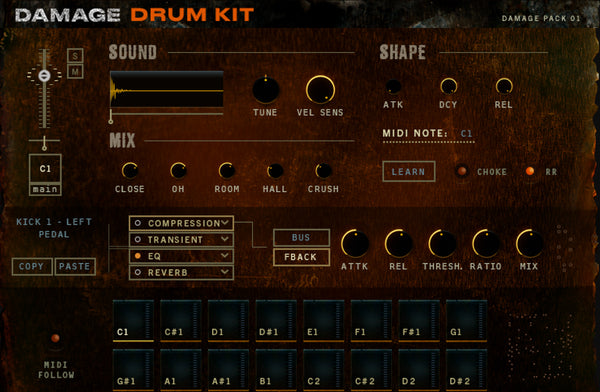Click the DCY shape knob
The width and height of the screenshot is (600, 392).
(448, 87)
